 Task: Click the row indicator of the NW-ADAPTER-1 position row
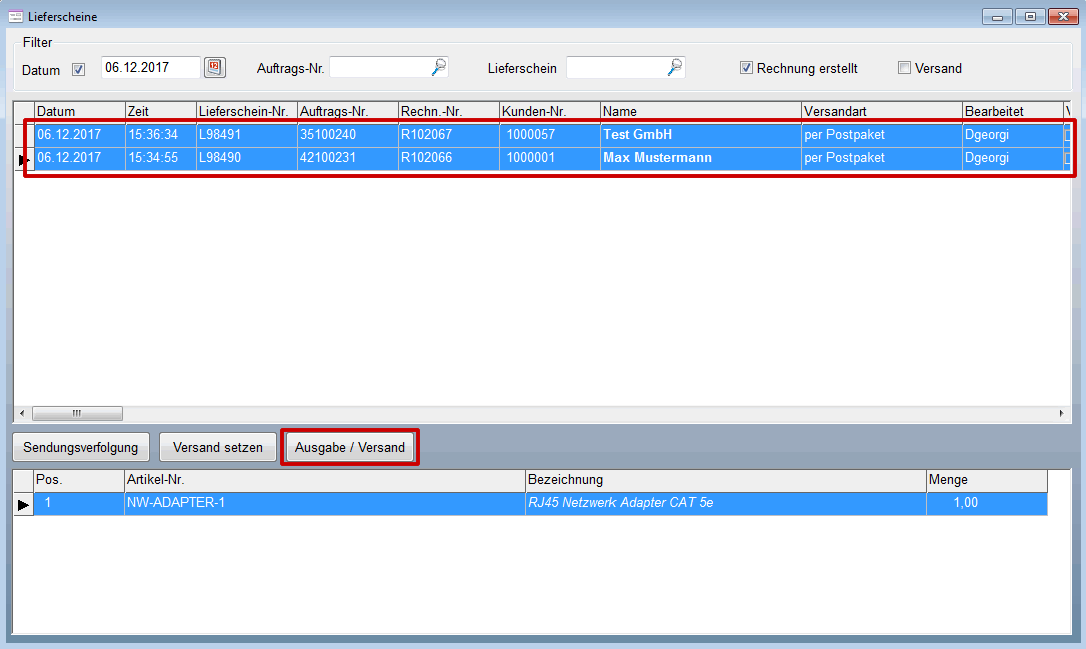(x=24, y=504)
